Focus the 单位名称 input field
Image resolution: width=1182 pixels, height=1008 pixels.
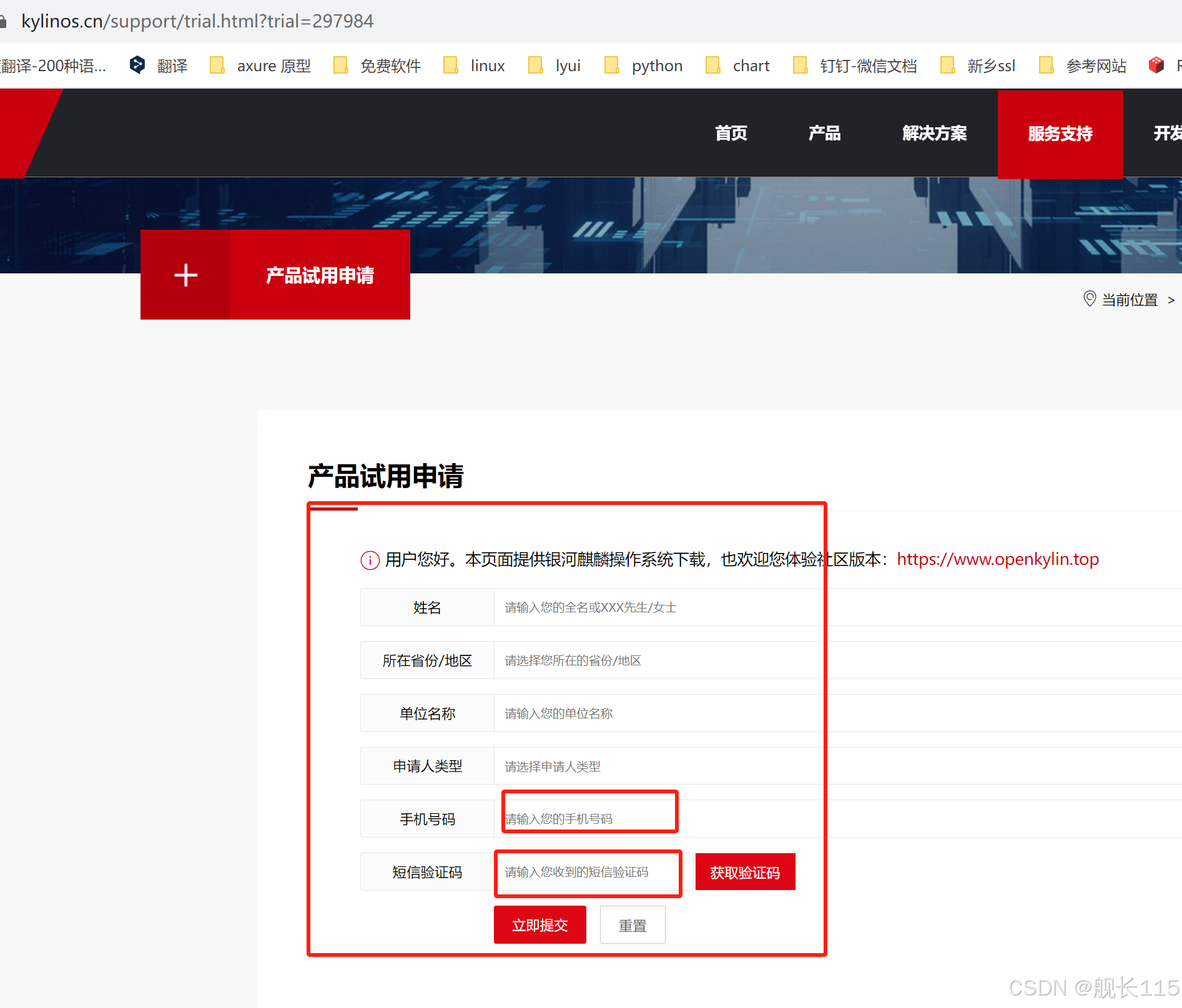pyautogui.click(x=837, y=713)
